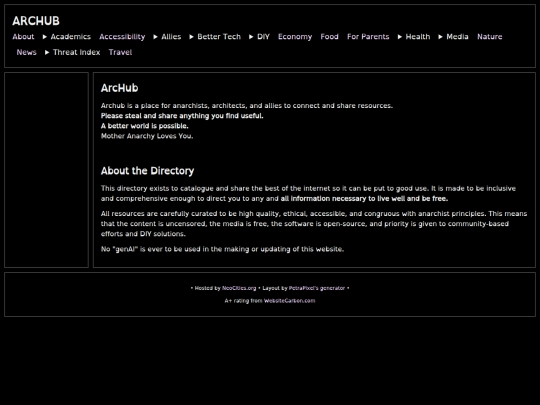Image resolution: width=540 pixels, height=405 pixels.
Task: Click 'Mother Anarchy Loves You.' text
Action: (x=147, y=136)
